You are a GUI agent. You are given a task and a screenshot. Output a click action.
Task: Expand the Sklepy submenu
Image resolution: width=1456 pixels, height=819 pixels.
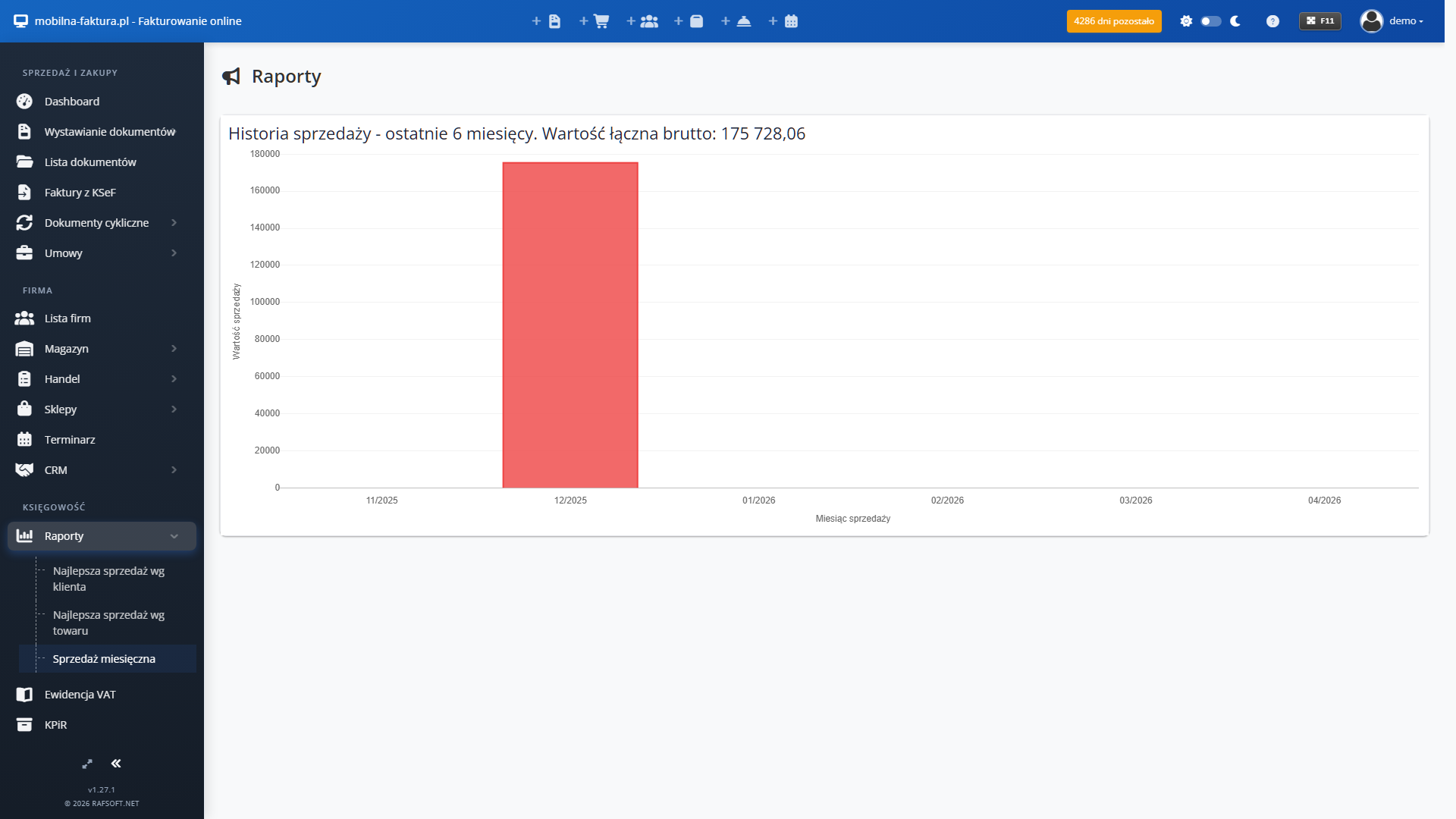[102, 409]
